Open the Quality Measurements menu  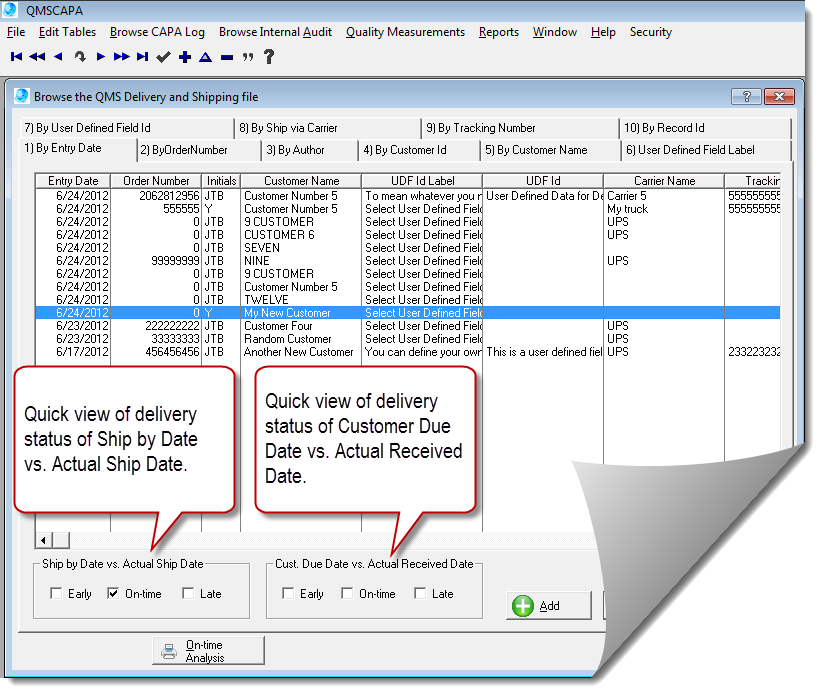[405, 32]
